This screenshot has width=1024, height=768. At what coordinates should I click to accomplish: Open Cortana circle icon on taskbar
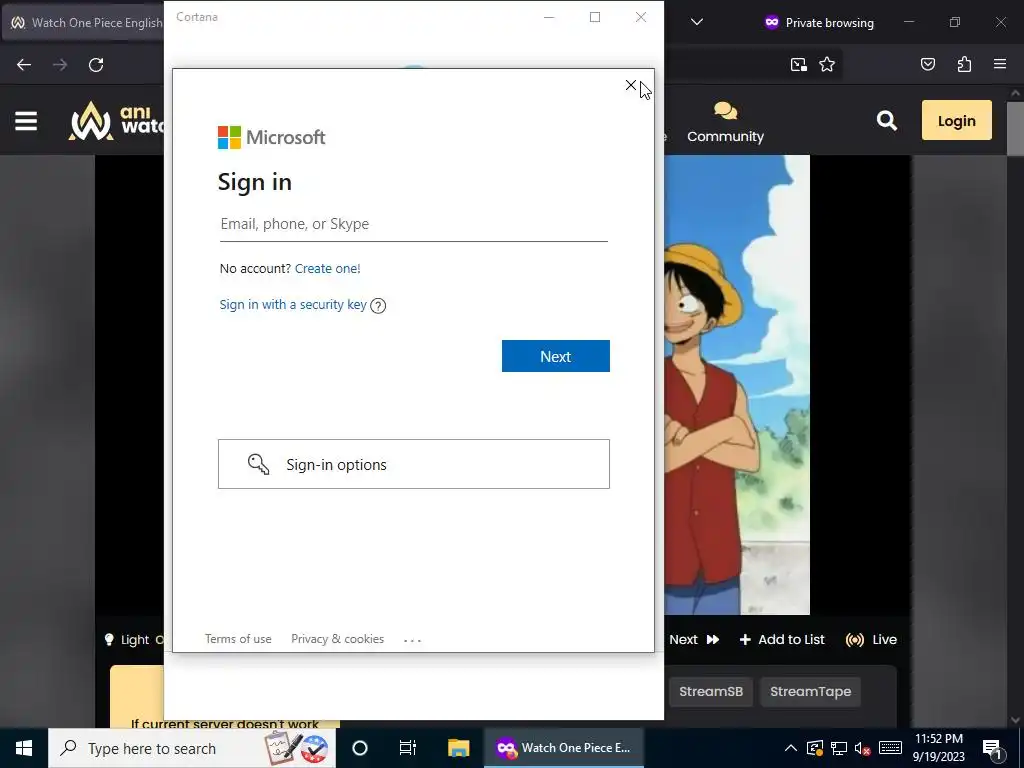(360, 748)
